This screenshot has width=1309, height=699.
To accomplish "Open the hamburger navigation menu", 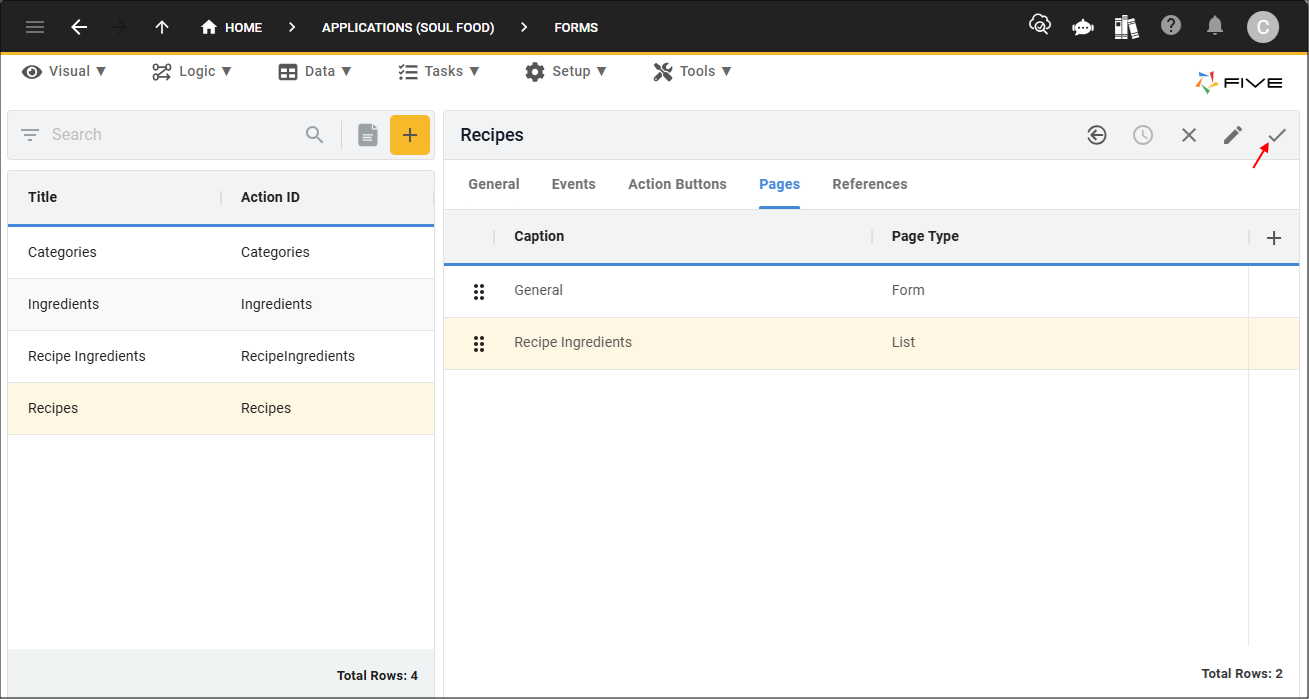I will pyautogui.click(x=35, y=27).
